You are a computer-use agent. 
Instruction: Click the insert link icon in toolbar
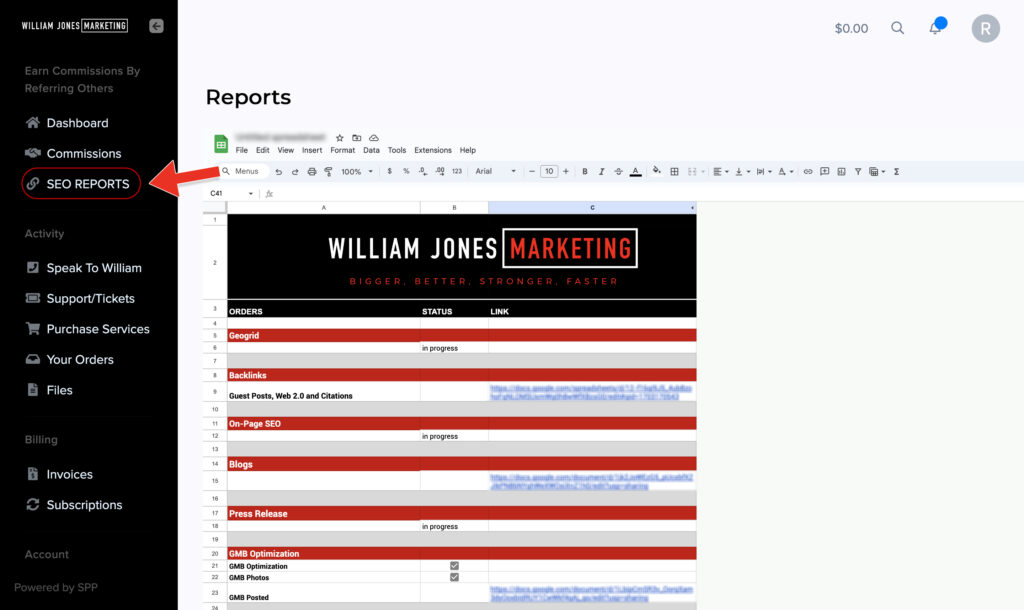point(808,172)
